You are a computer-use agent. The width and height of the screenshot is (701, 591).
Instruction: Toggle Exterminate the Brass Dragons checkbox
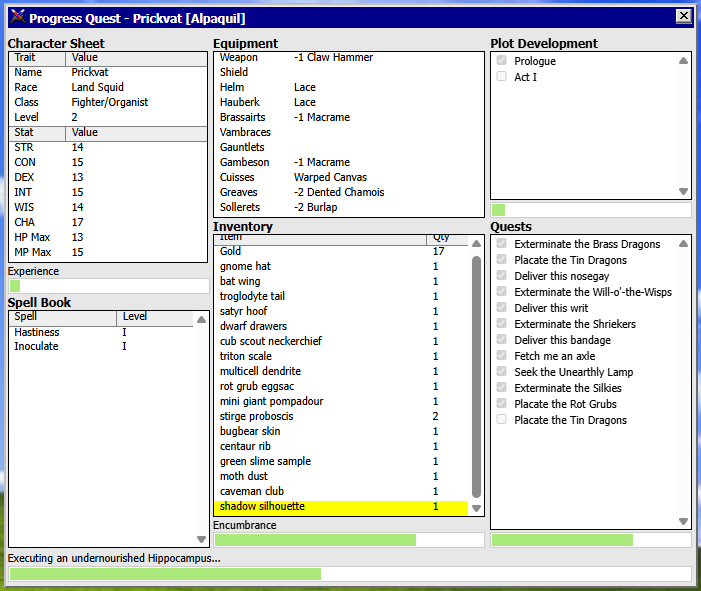point(502,243)
